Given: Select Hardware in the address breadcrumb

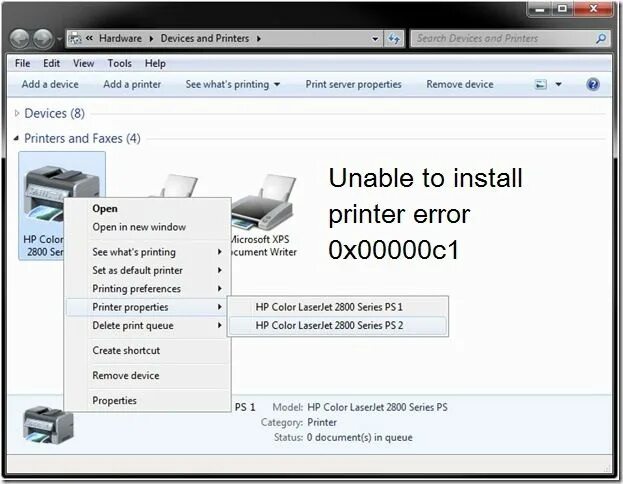Looking at the screenshot, I should pyautogui.click(x=120, y=39).
